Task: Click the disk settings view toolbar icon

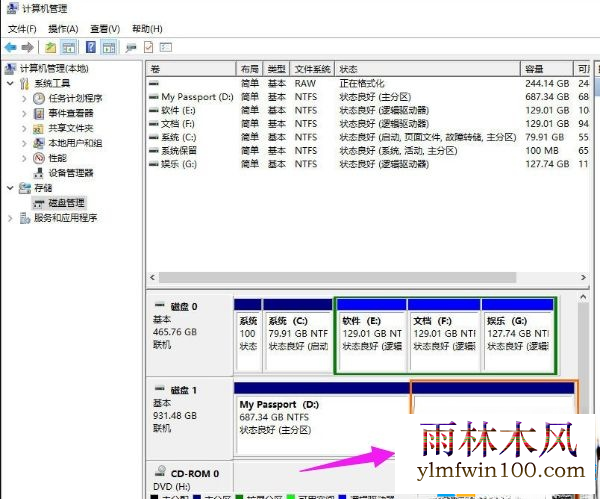Action: (x=166, y=47)
